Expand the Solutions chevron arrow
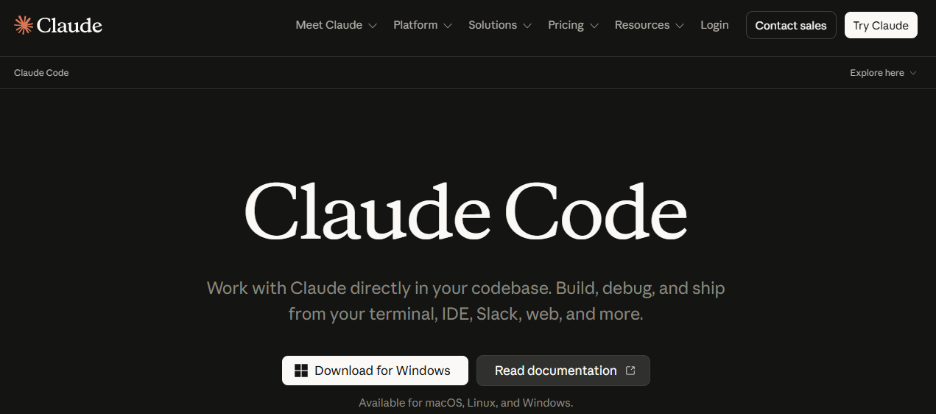 pyautogui.click(x=527, y=26)
